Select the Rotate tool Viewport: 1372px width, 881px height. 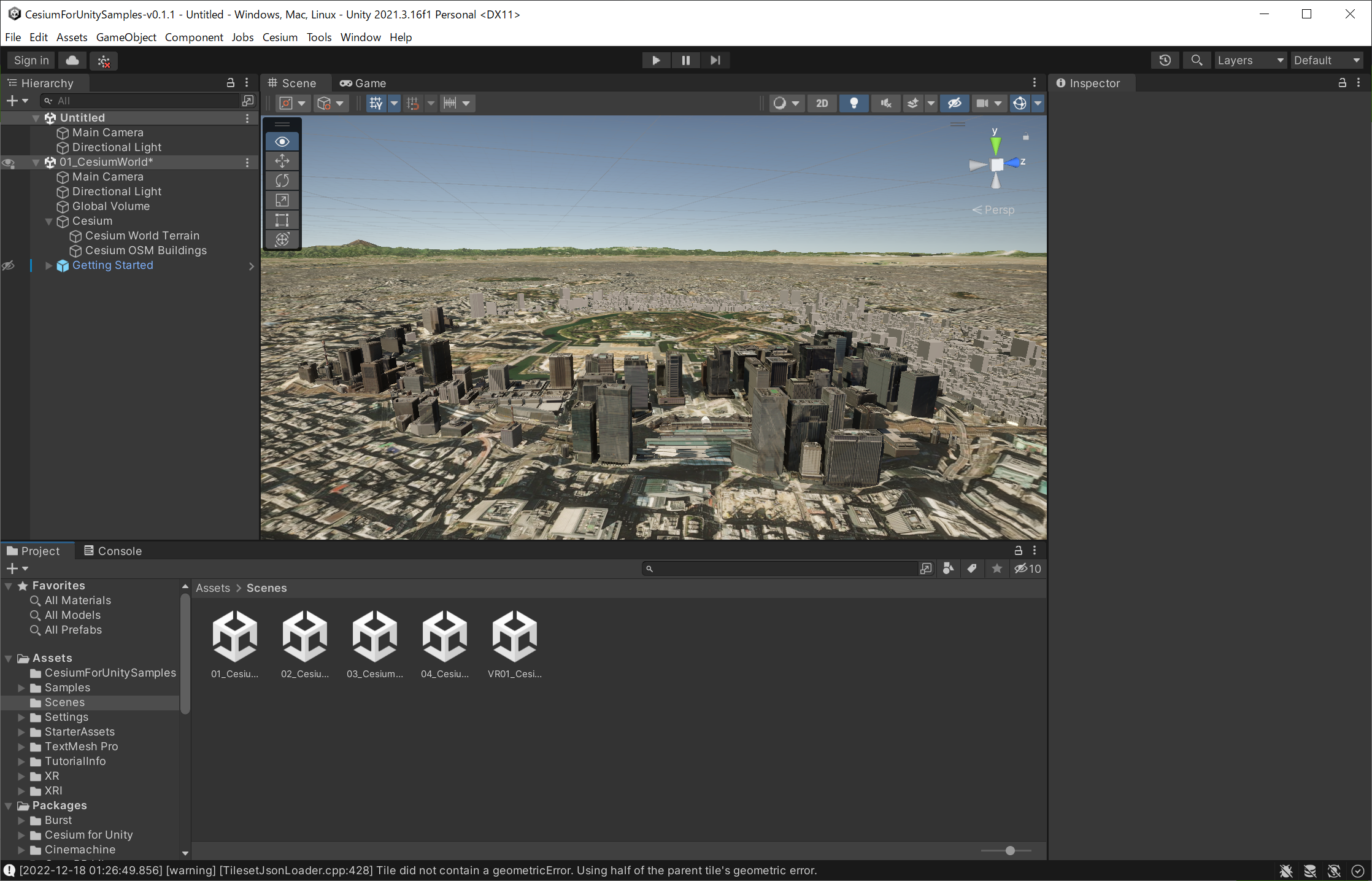click(282, 180)
